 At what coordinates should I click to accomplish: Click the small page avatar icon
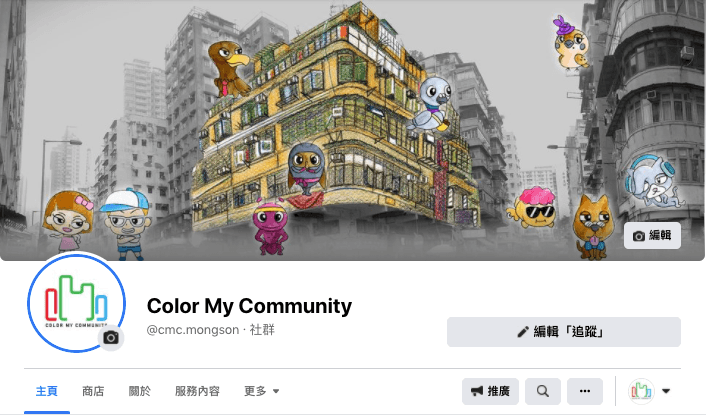click(641, 391)
